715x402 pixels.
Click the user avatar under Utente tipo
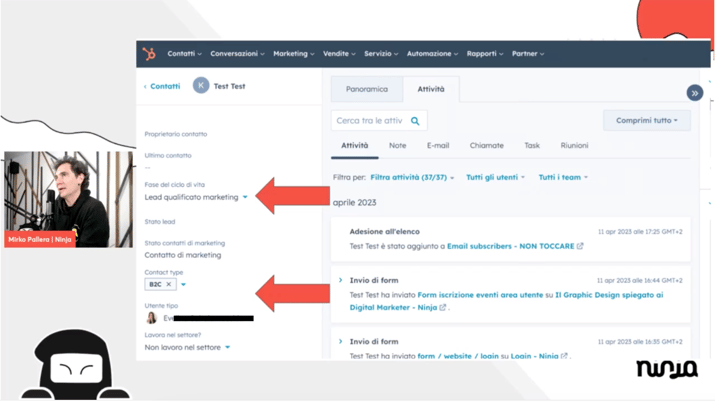[151, 318]
